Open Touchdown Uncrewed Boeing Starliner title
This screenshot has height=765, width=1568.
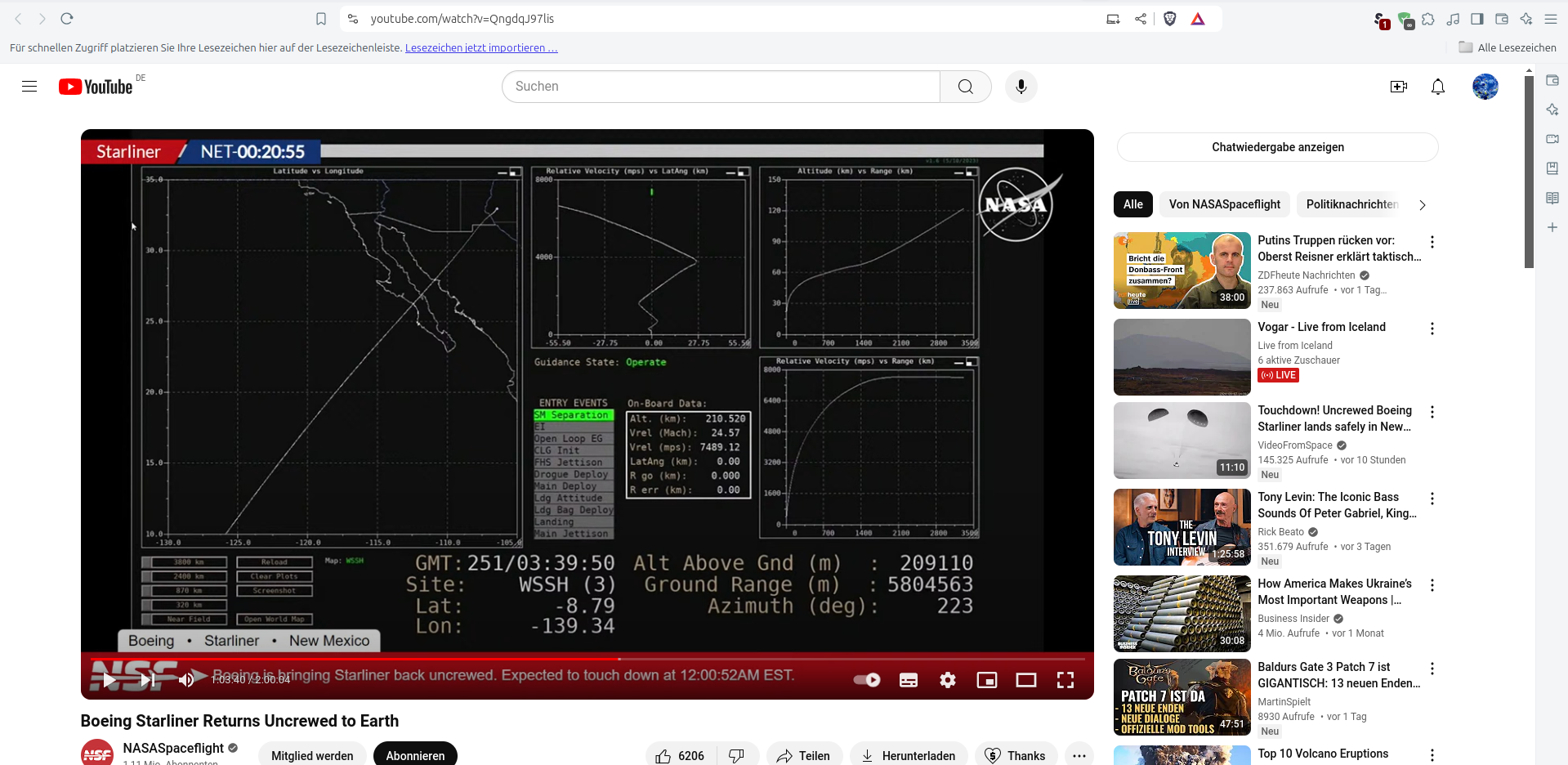(x=1334, y=418)
